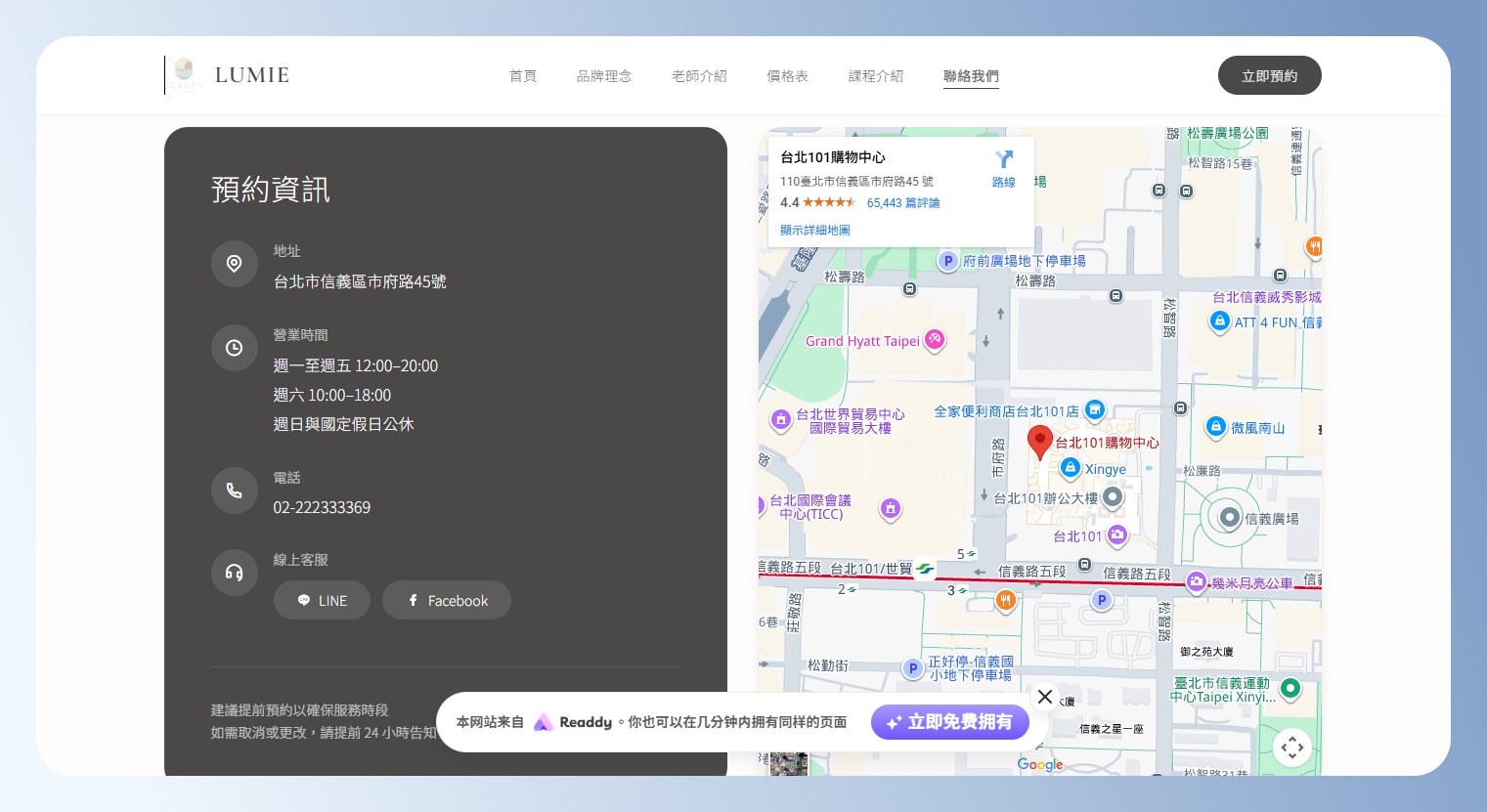Viewport: 1487px width, 812px height.
Task: Click the Grand Hyatt Taipei map marker
Action: (935, 340)
